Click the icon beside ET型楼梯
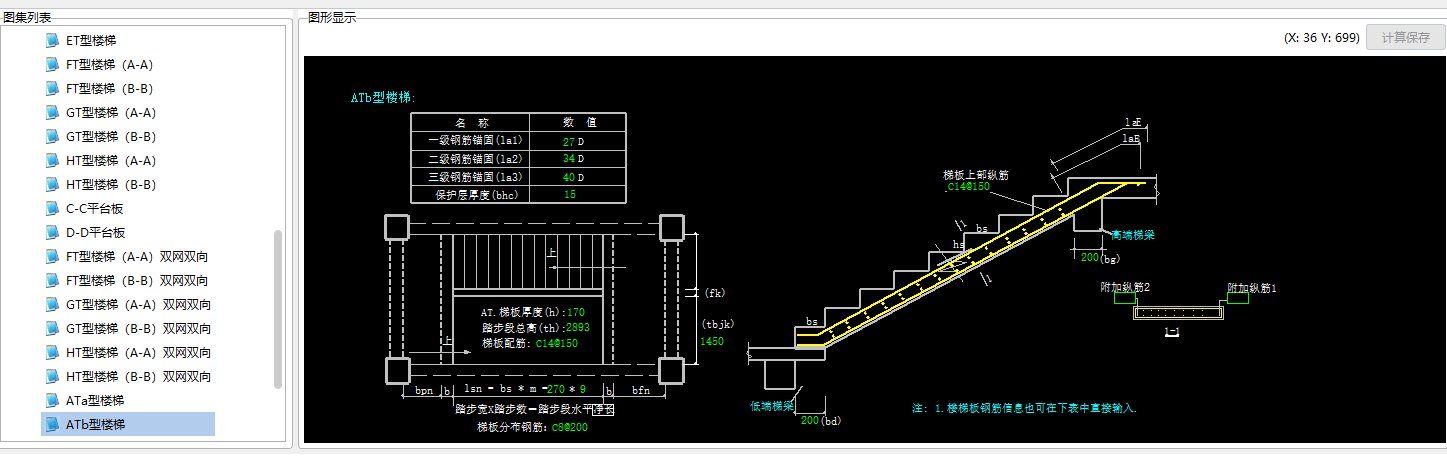Screen dimensions: 1447x462 pyautogui.click(x=52, y=41)
